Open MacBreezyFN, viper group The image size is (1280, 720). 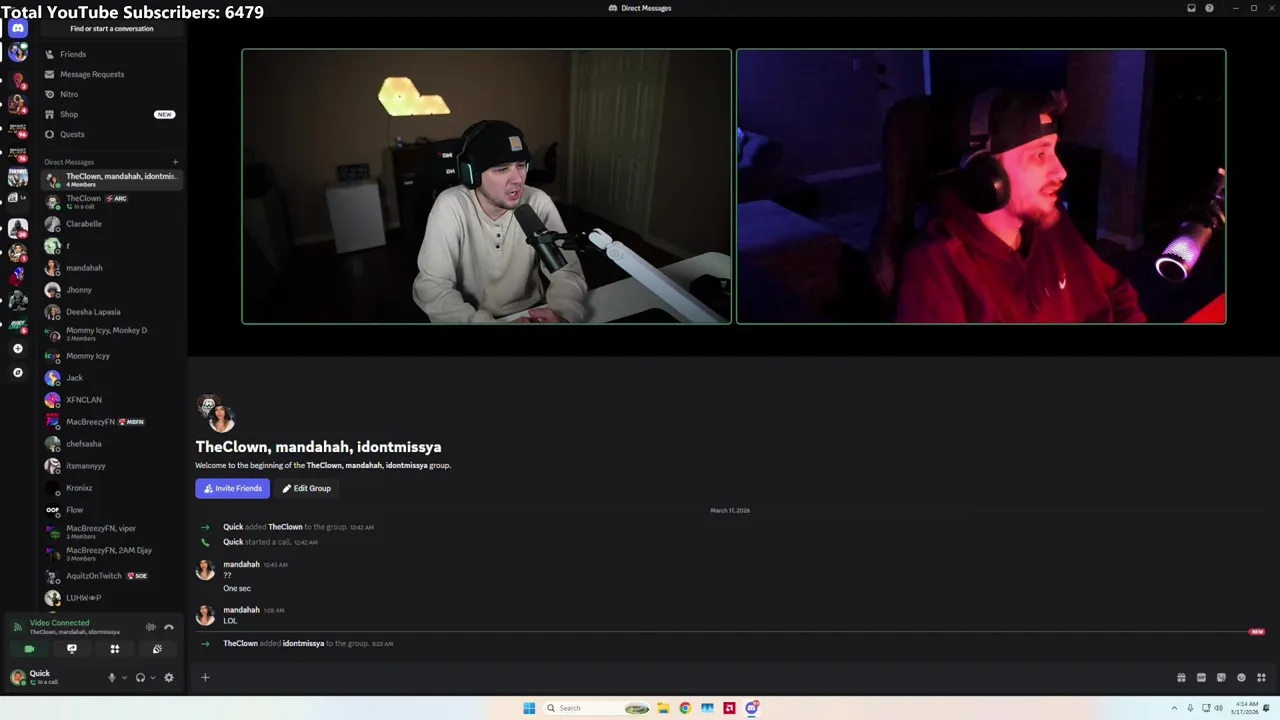point(110,532)
